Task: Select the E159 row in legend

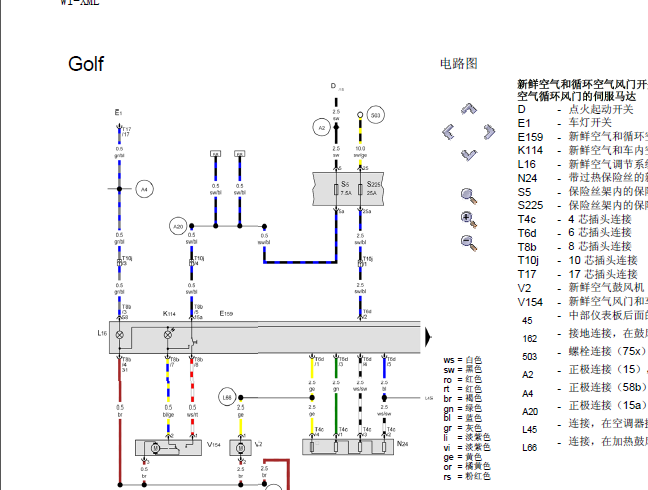Action: [583, 137]
